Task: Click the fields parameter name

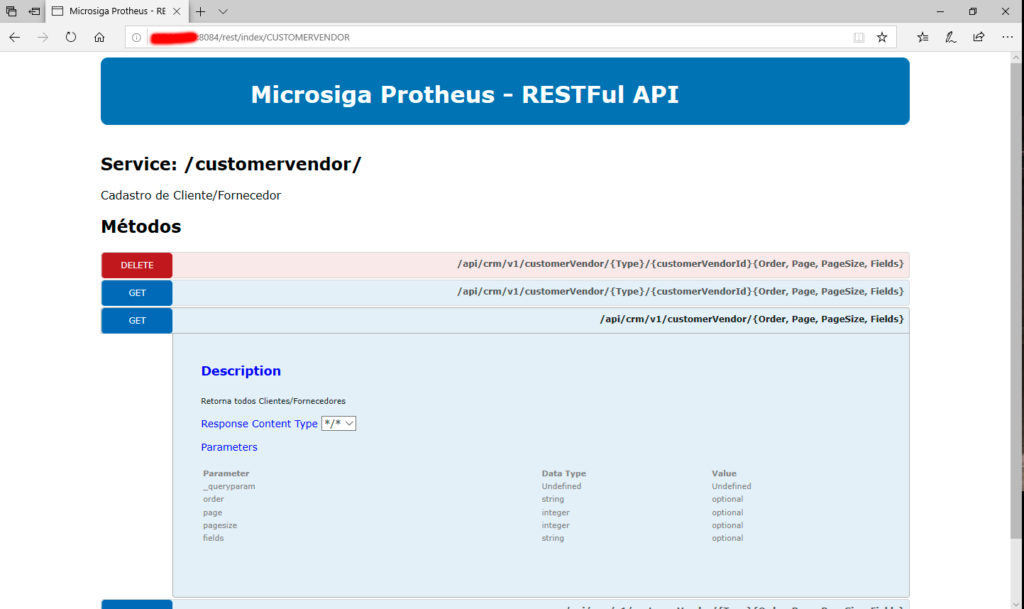Action: pos(213,539)
